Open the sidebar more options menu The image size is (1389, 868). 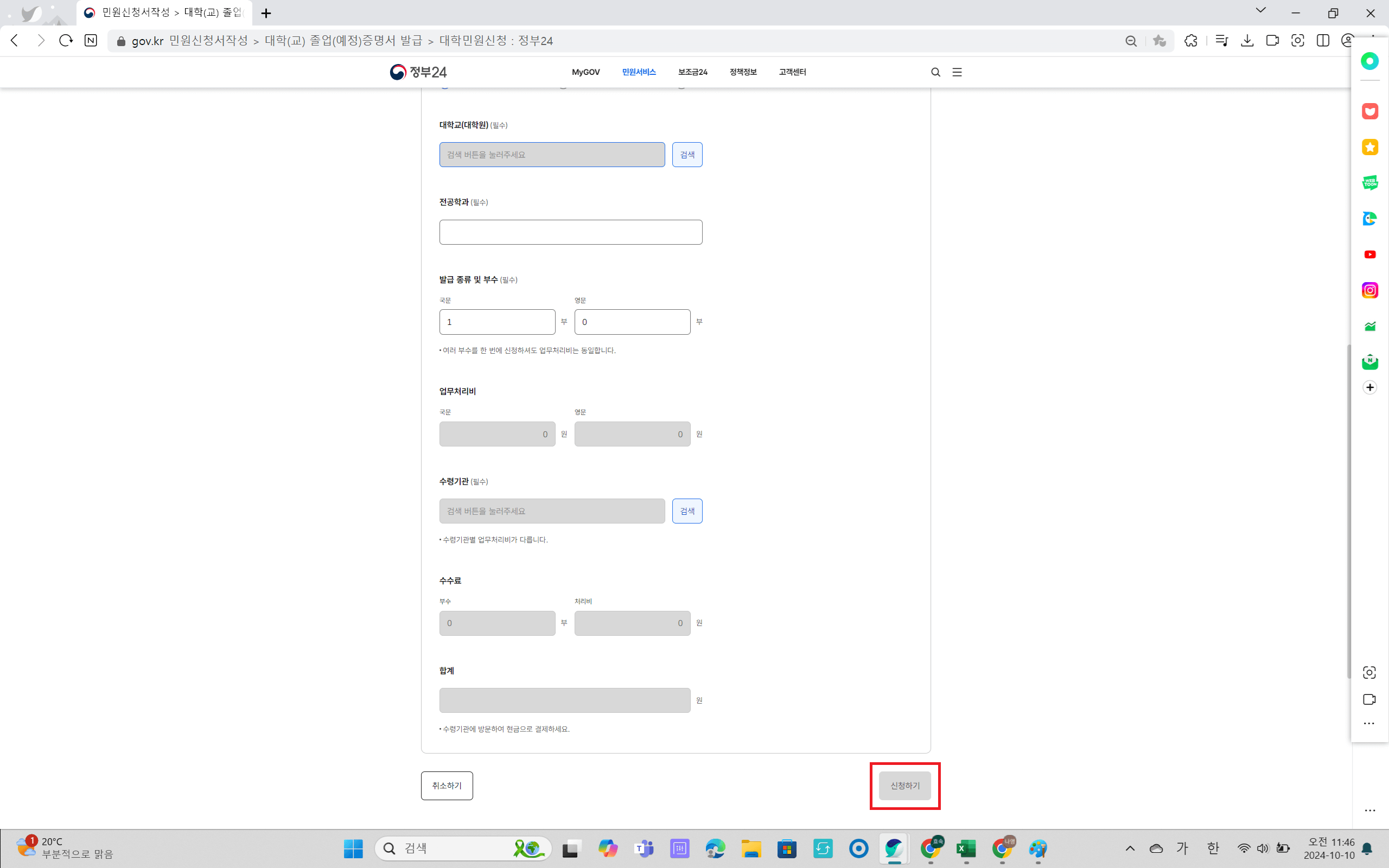point(1369,723)
